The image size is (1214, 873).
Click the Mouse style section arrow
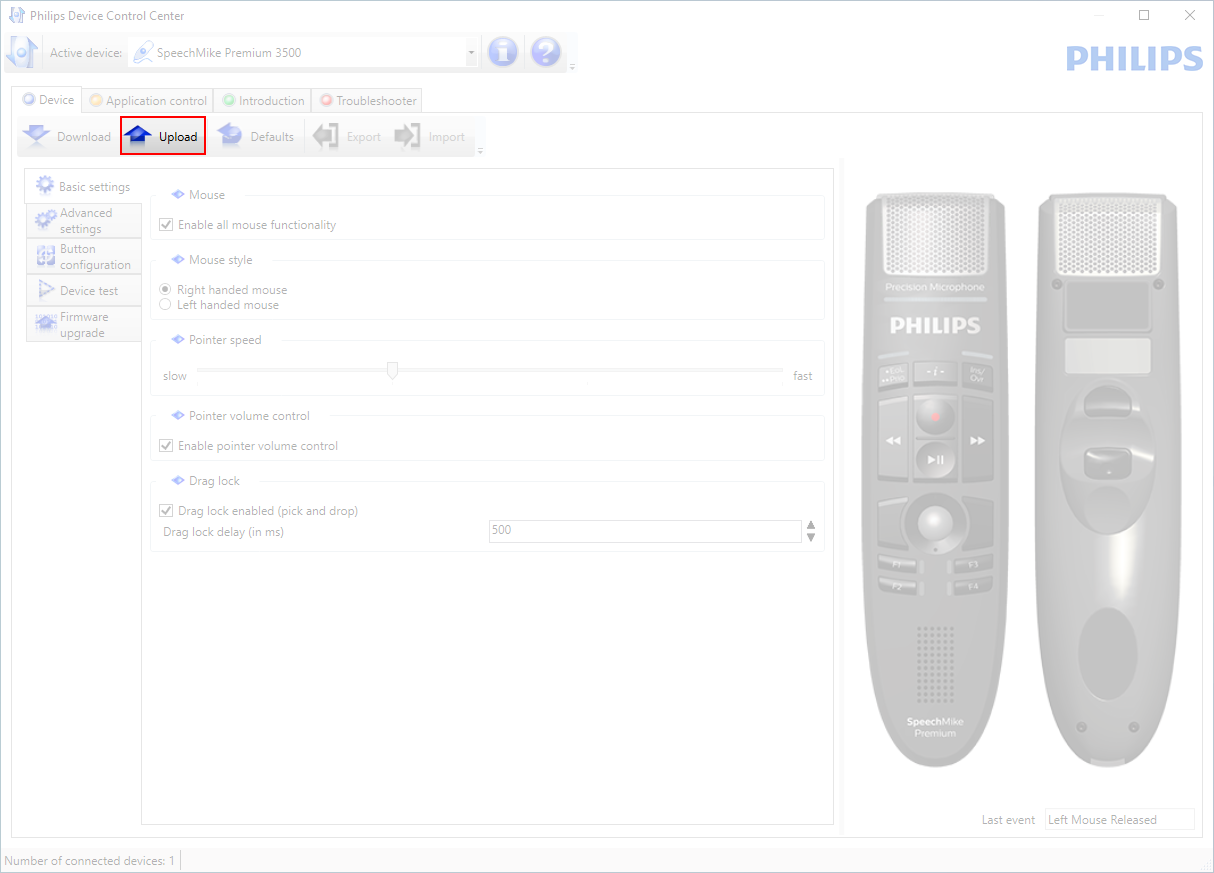tap(178, 260)
